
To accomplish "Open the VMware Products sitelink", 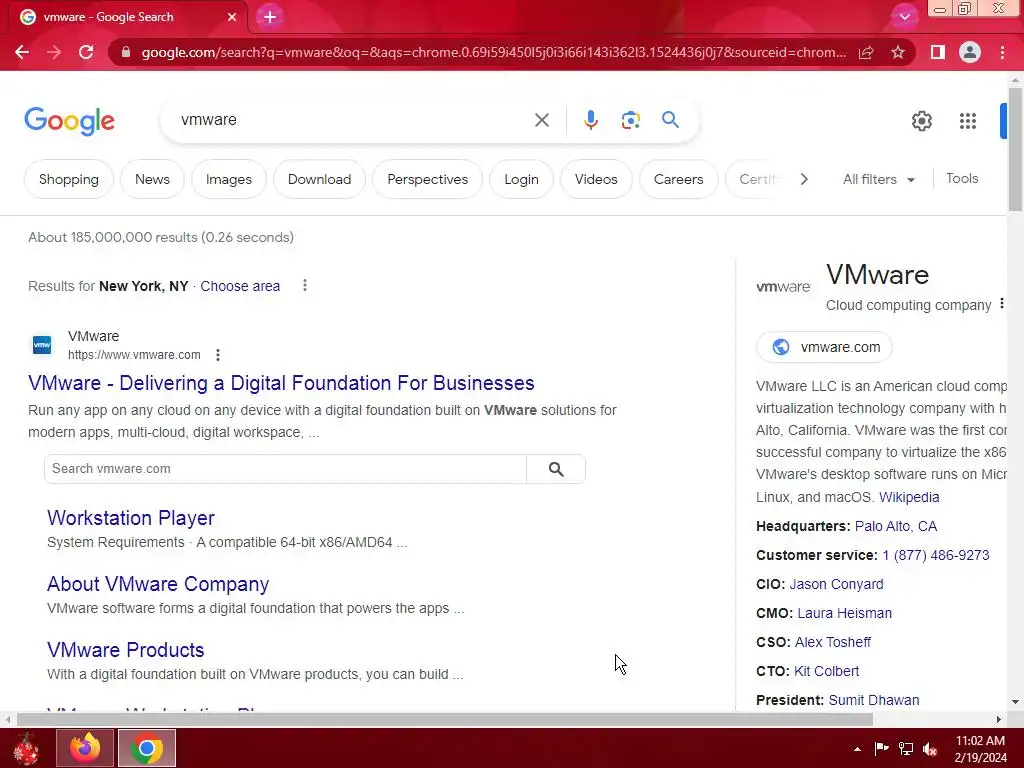I will tap(125, 650).
